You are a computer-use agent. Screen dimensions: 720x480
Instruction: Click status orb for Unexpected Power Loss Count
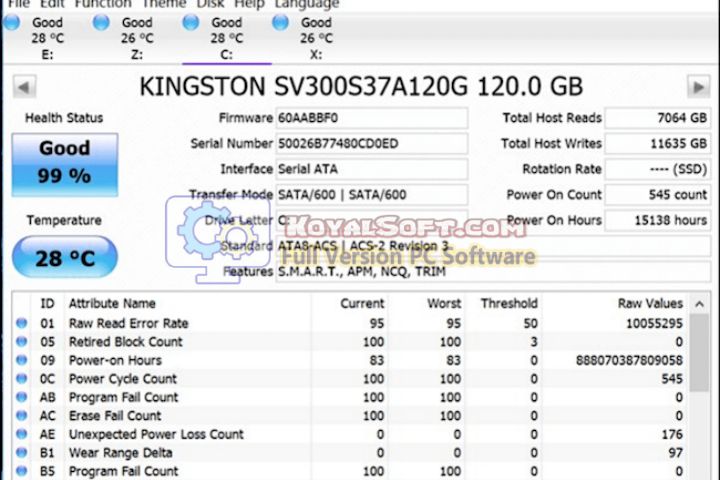pyautogui.click(x=22, y=434)
